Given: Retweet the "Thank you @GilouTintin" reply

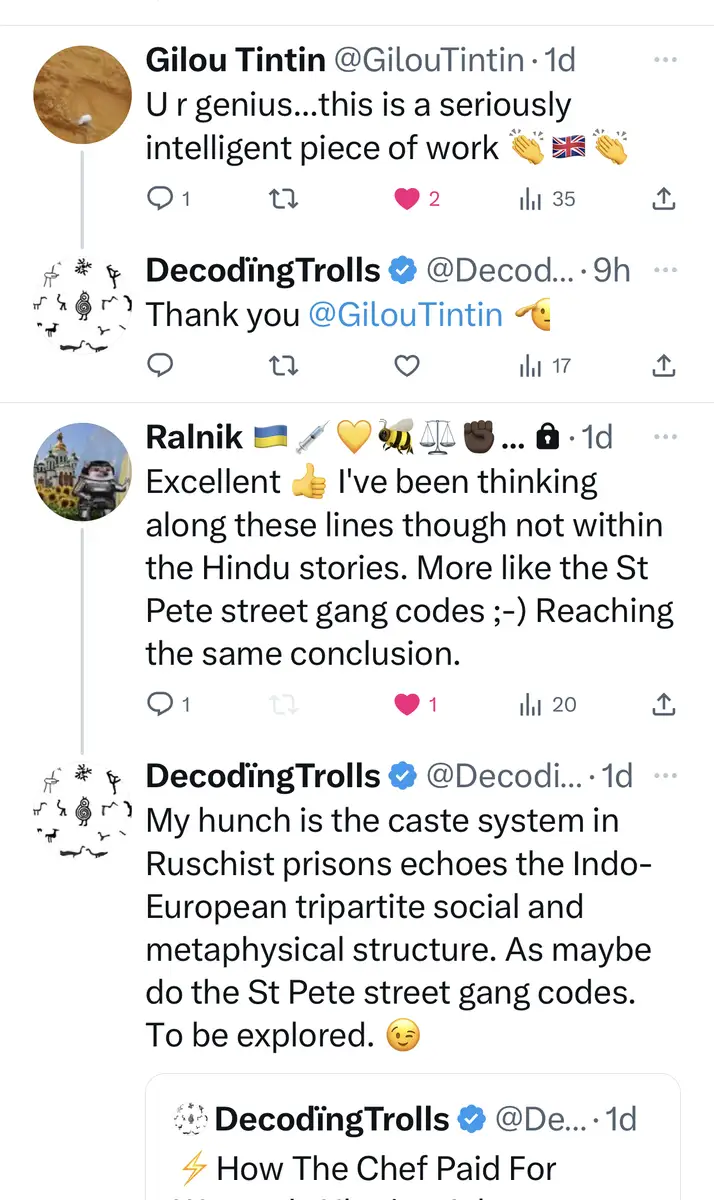Looking at the screenshot, I should [x=284, y=366].
